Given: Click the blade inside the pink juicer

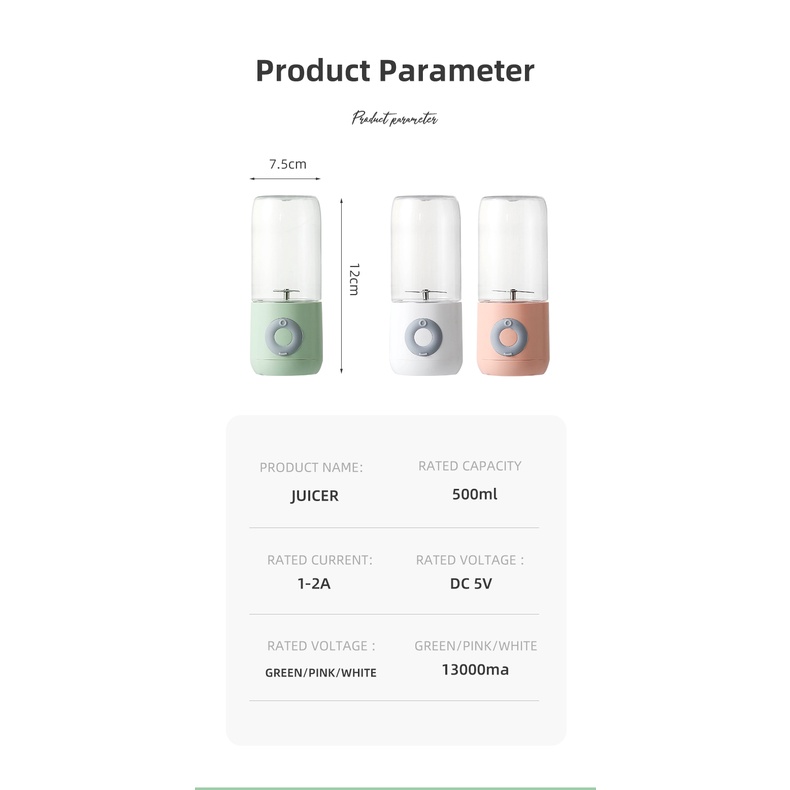Looking at the screenshot, I should click(513, 294).
